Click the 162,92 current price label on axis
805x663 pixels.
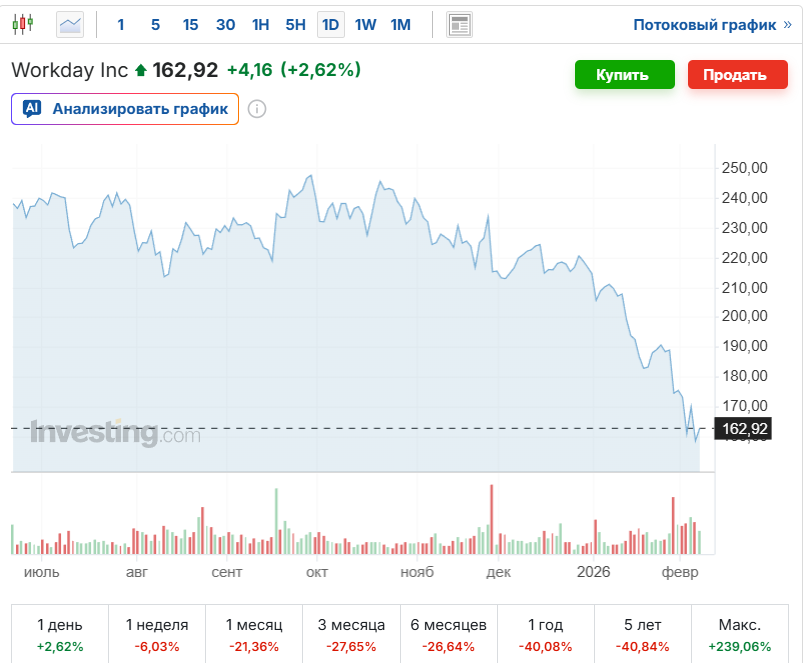pos(744,429)
